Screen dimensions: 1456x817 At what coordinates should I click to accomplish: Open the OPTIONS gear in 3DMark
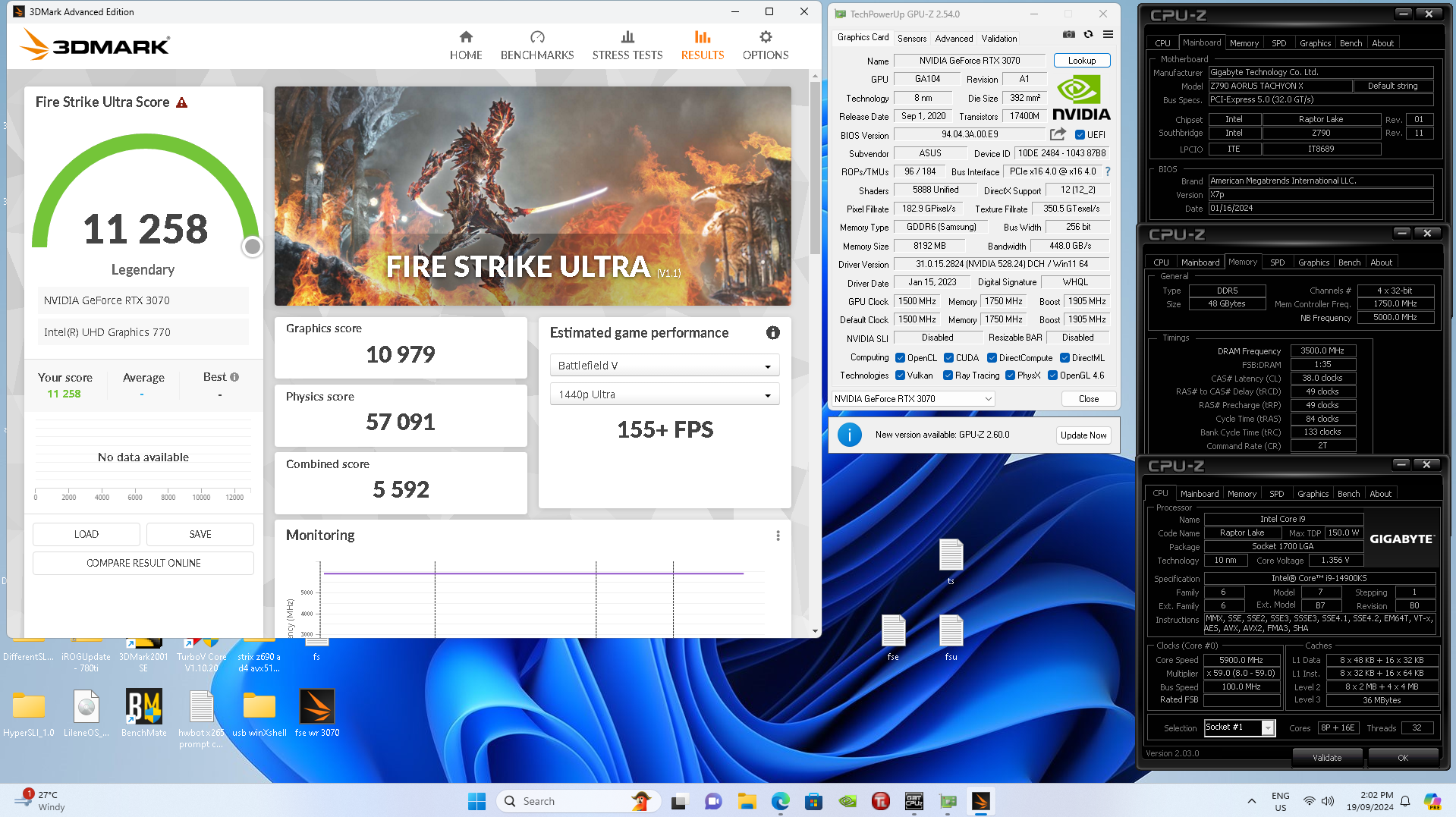[765, 46]
